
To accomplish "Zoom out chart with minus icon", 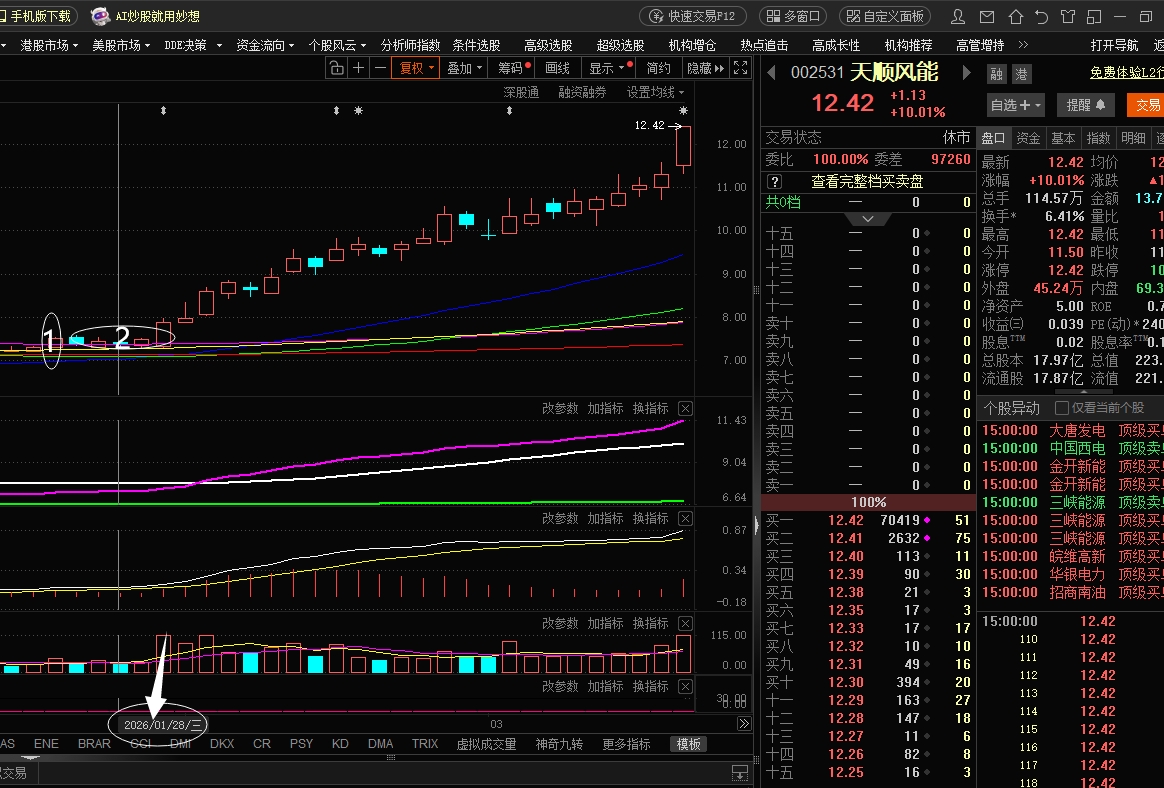I will 380,68.
